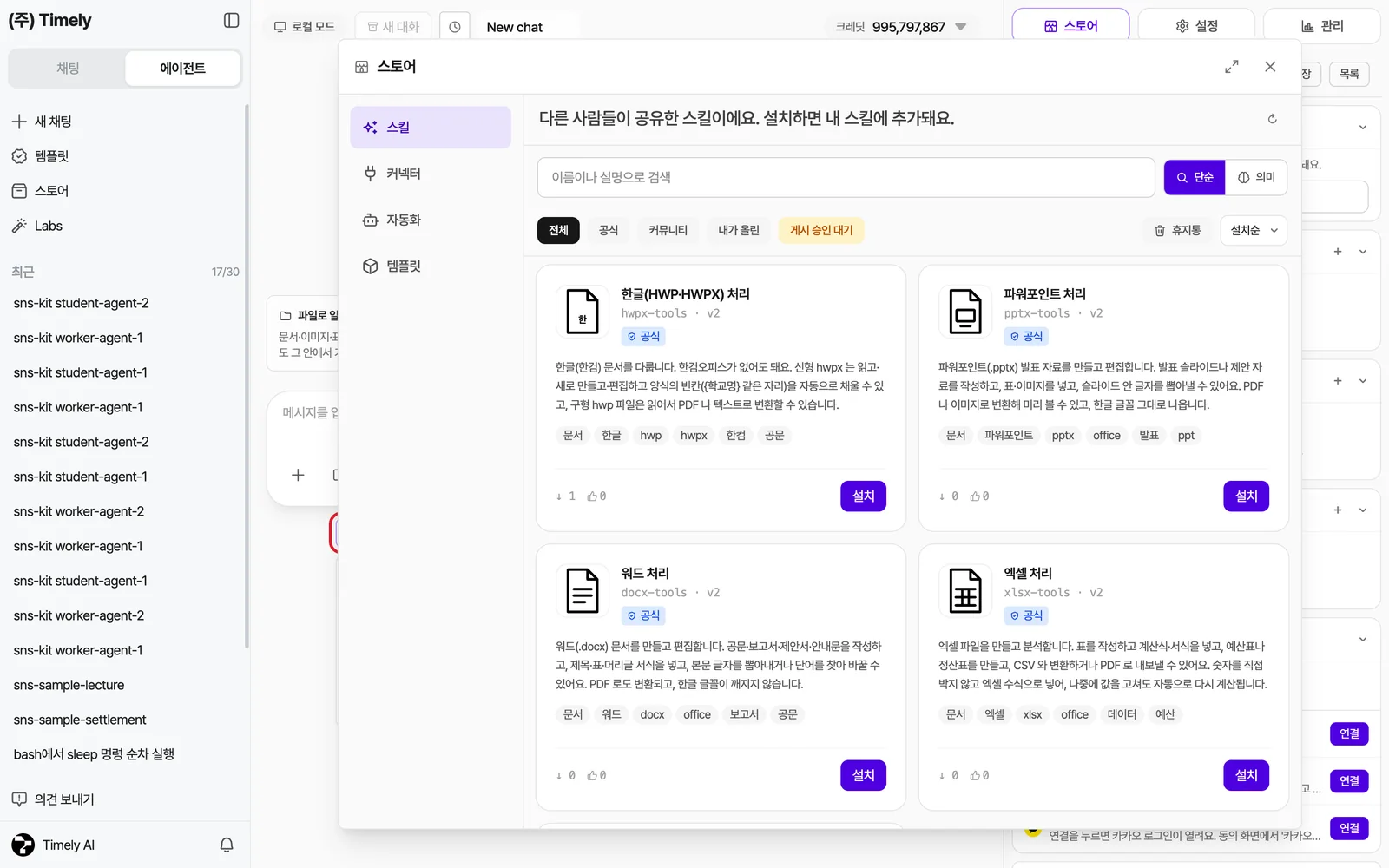The height and width of the screenshot is (868, 1389).
Task: Open the 관리 top tab
Action: (x=1322, y=26)
